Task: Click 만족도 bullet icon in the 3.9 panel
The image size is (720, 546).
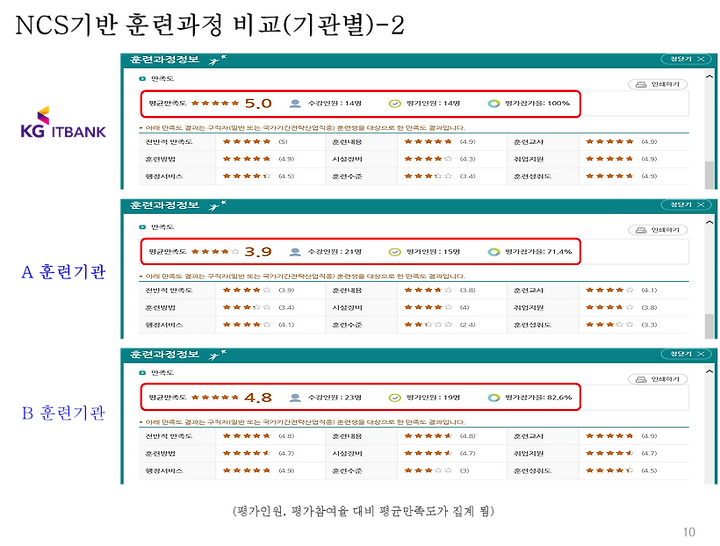Action: click(x=142, y=227)
